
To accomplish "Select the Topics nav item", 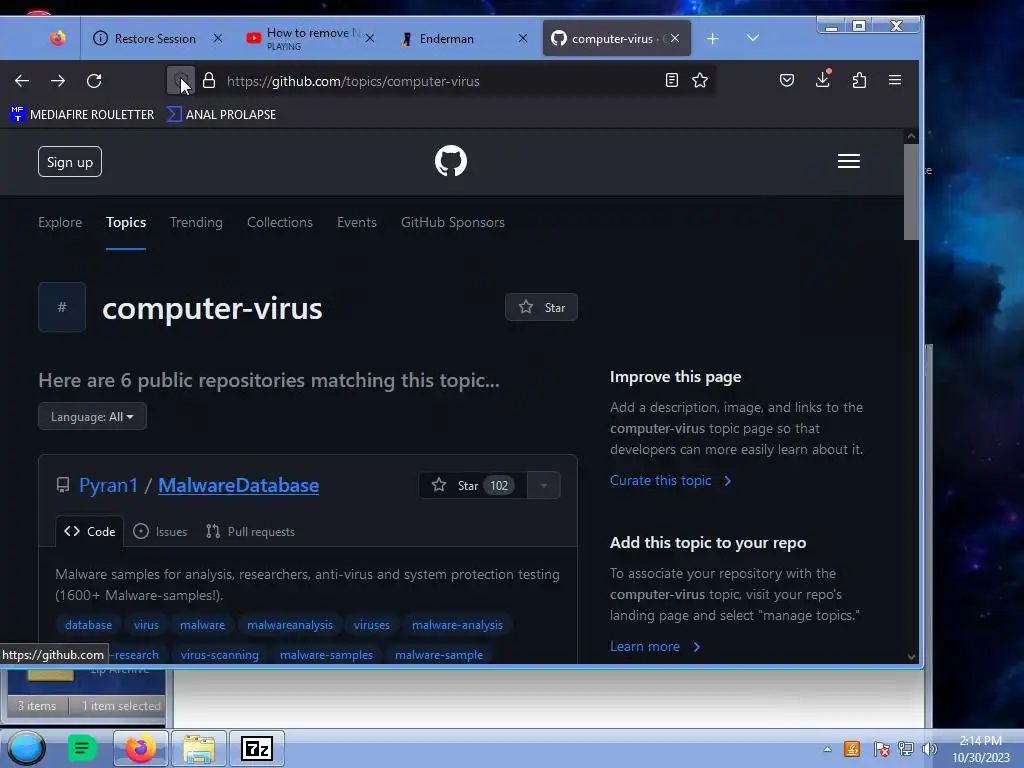I will (126, 222).
